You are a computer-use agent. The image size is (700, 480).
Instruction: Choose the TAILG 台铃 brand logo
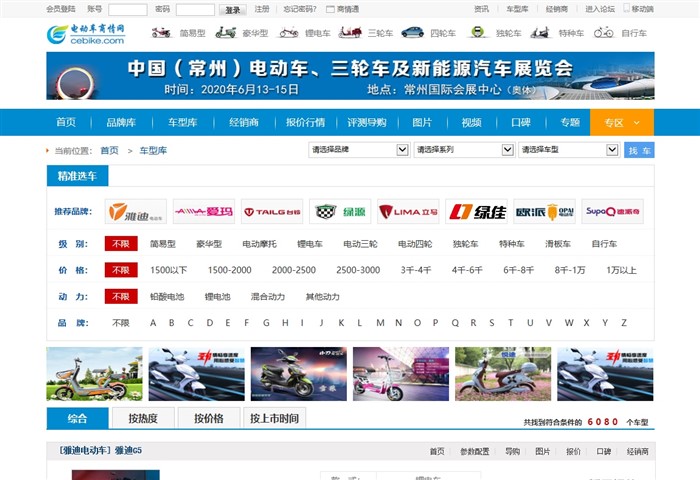(272, 211)
